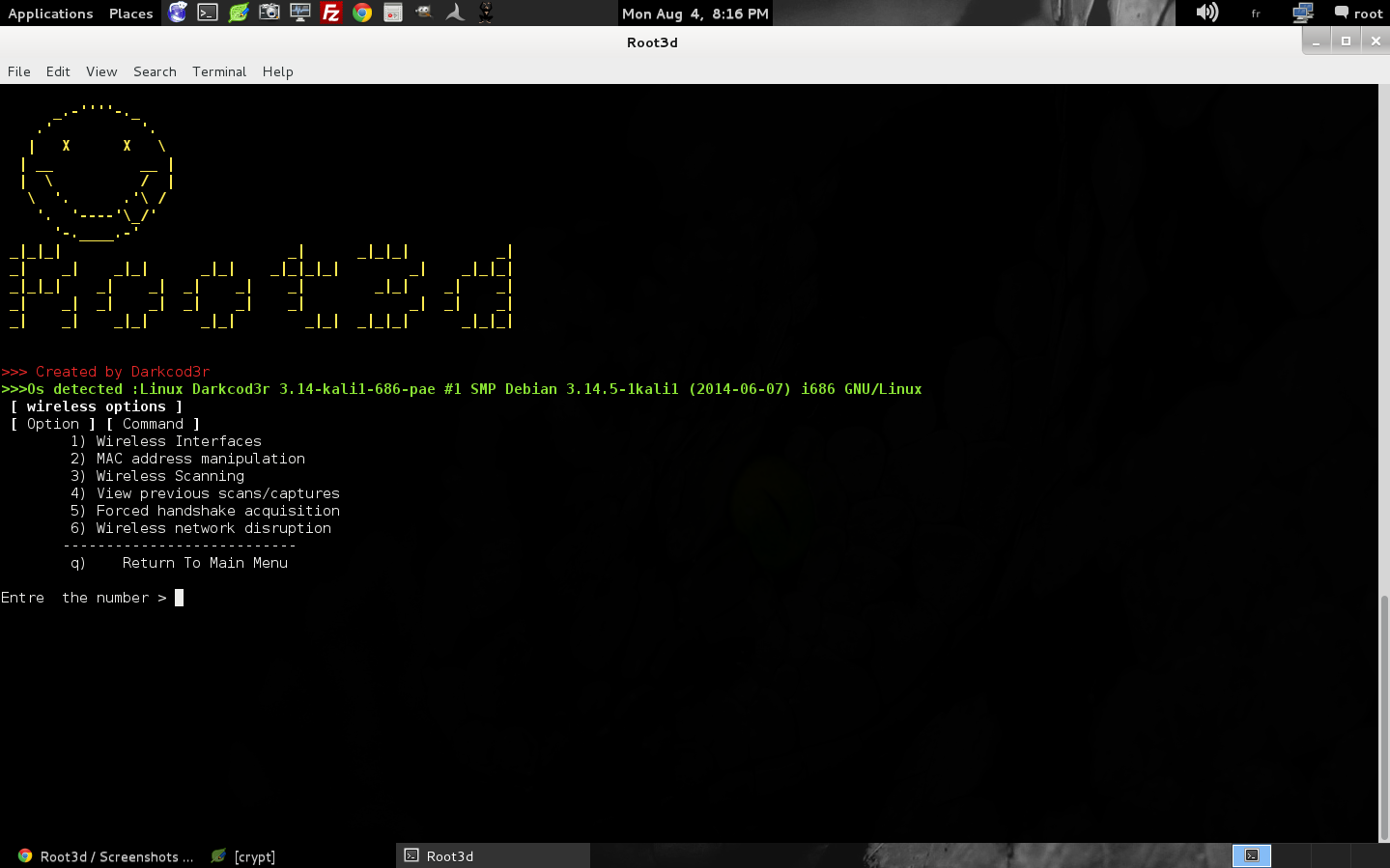Click 'Forced handshake acquisition' line
1390x868 pixels.
tap(205, 511)
